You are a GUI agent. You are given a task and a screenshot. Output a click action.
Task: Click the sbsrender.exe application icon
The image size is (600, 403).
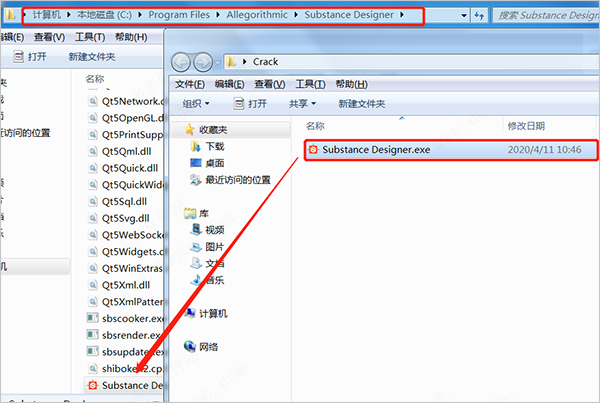click(92, 335)
